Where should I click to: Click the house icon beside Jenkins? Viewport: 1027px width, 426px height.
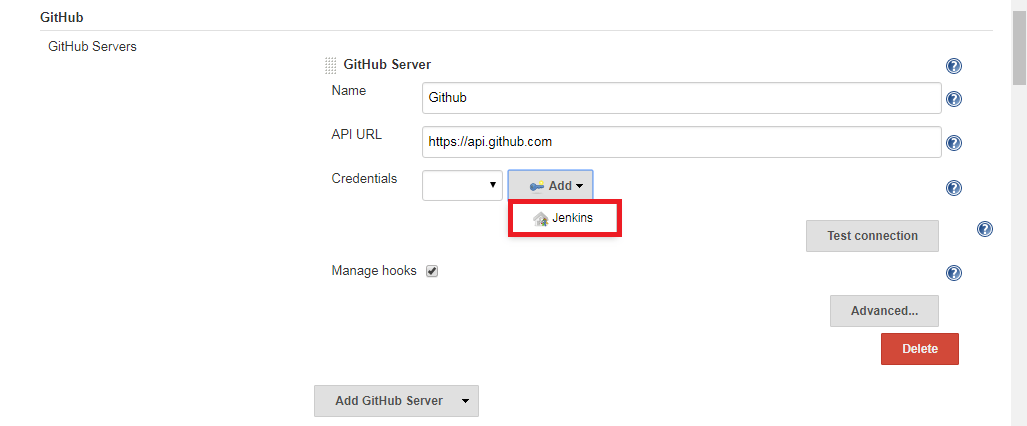[540, 219]
